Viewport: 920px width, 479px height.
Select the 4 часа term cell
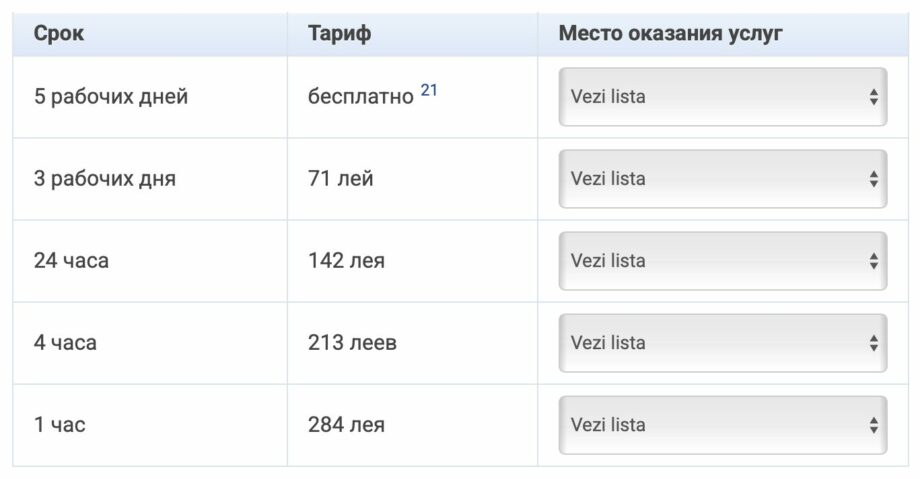pyautogui.click(x=65, y=343)
